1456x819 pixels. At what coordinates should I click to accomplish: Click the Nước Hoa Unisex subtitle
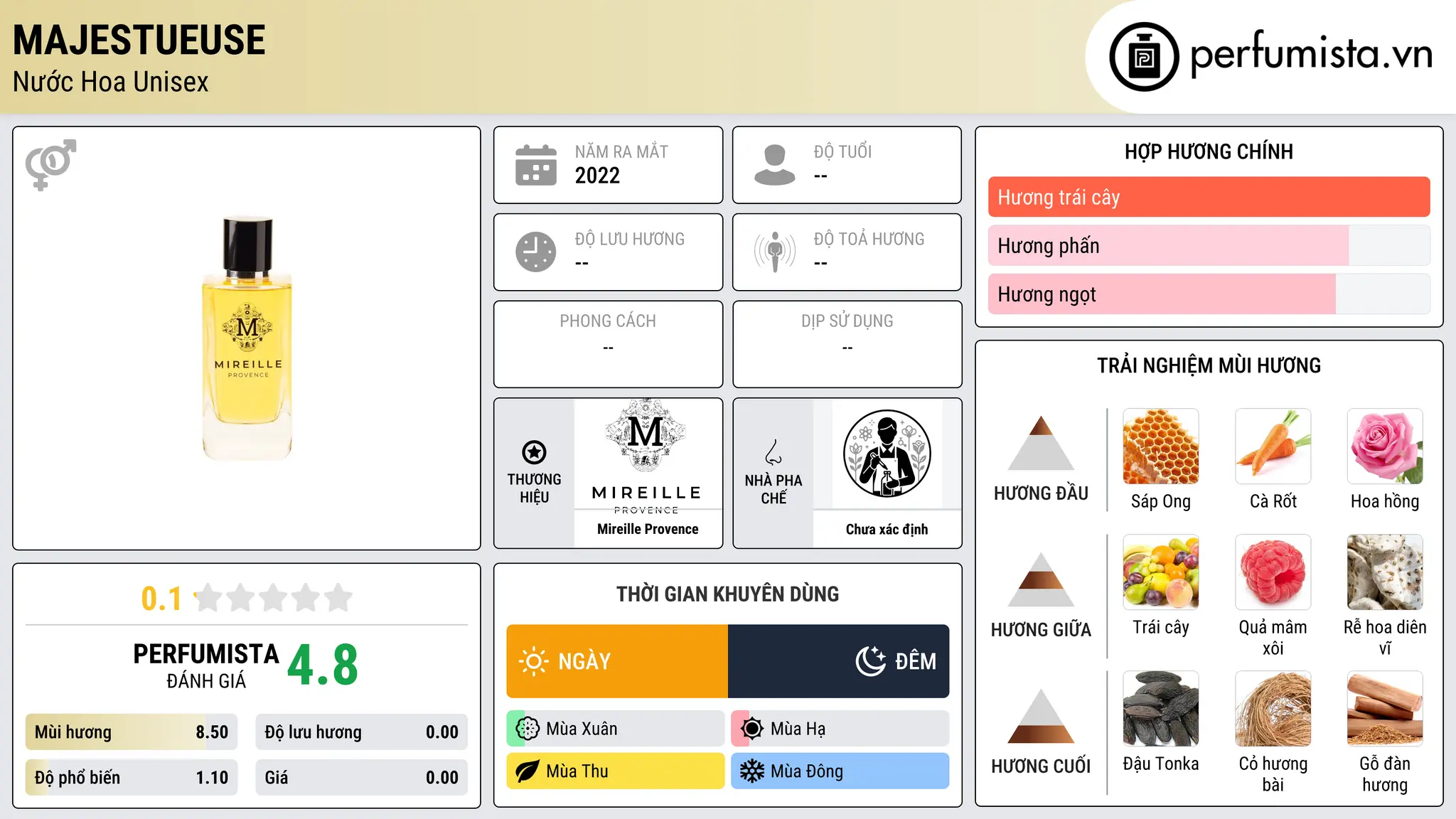pyautogui.click(x=111, y=82)
